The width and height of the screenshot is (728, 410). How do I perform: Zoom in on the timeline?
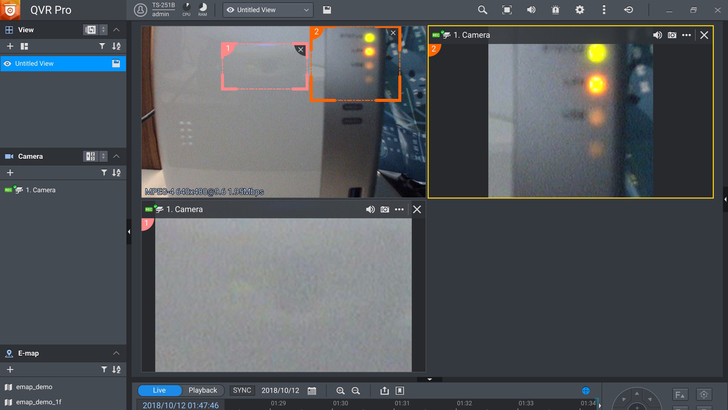[x=341, y=390]
